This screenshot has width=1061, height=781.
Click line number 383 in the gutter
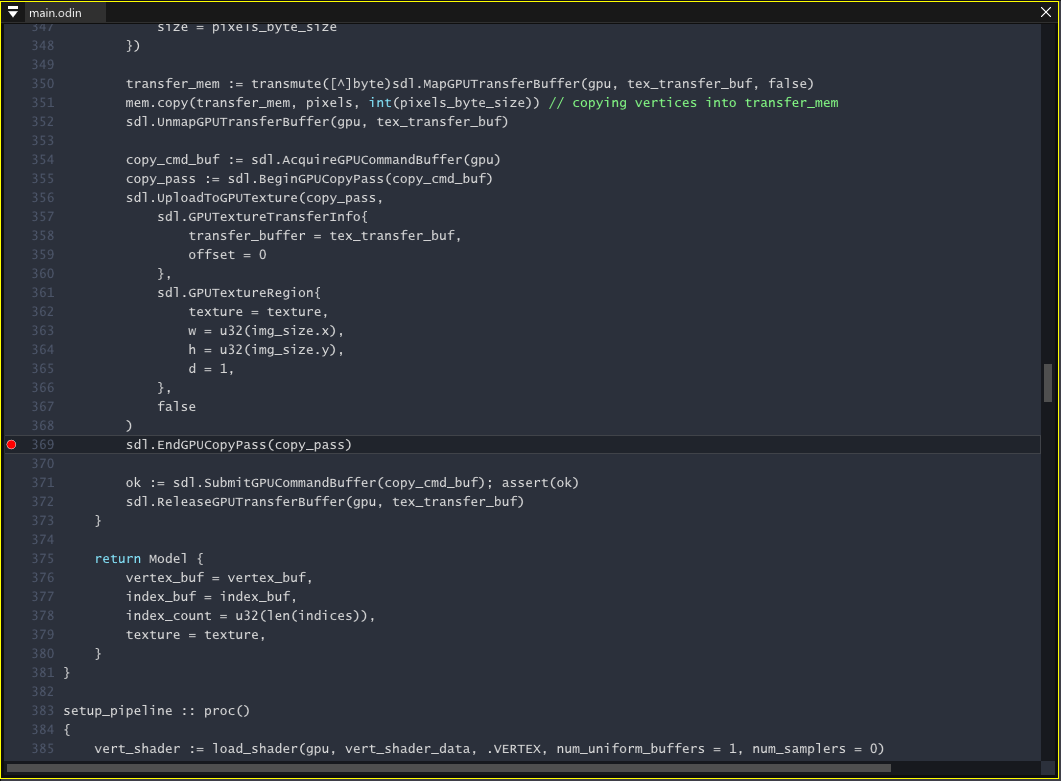43,711
